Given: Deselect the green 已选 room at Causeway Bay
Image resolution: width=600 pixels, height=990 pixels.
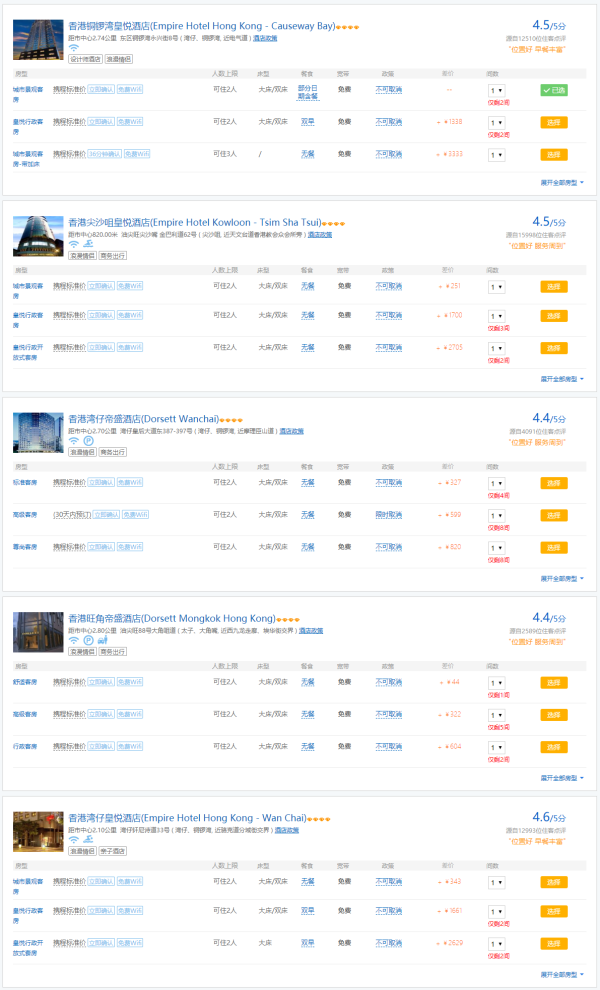Looking at the screenshot, I should coord(554,90).
